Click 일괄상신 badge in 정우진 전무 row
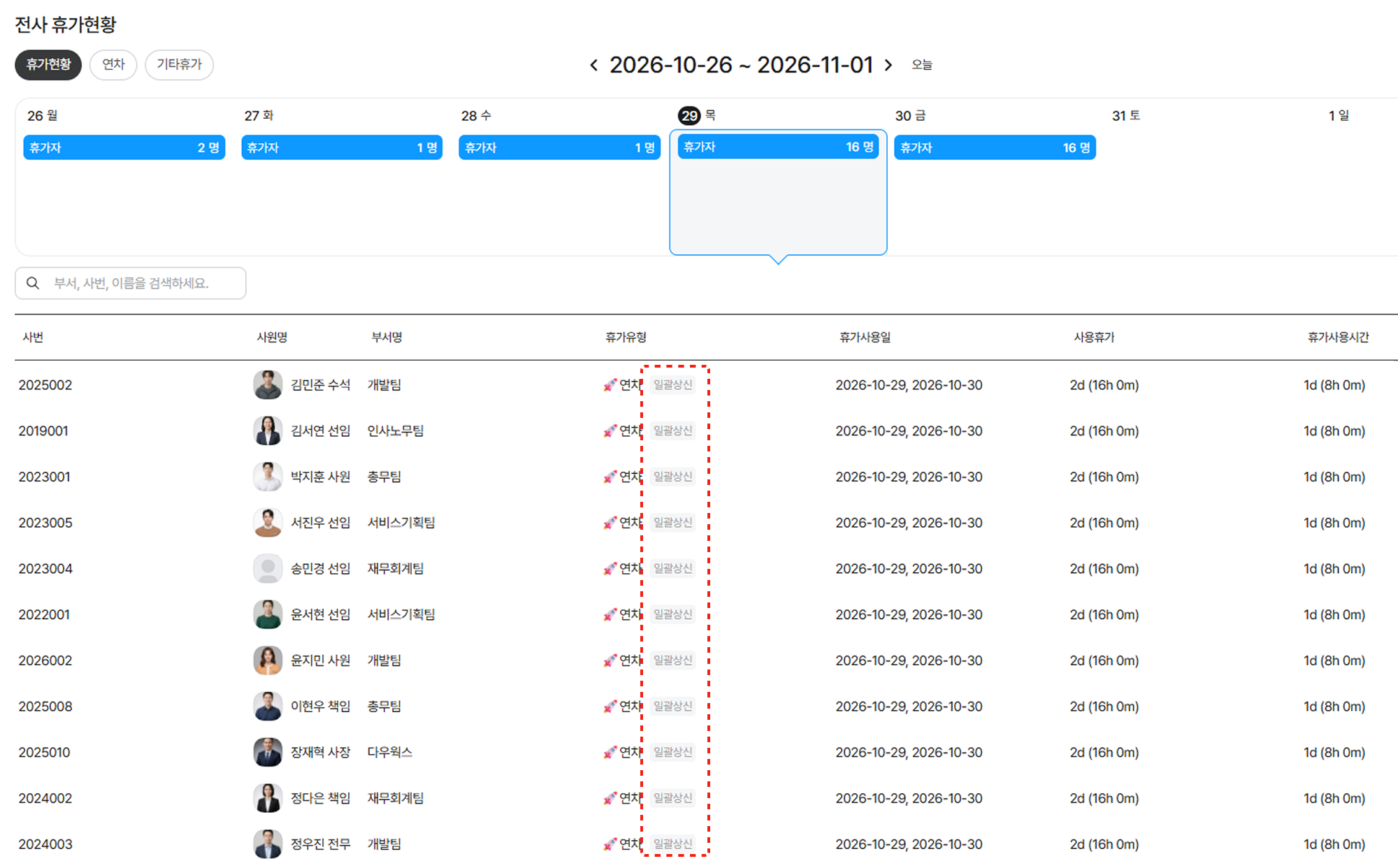The height and width of the screenshot is (868, 1398). (673, 844)
